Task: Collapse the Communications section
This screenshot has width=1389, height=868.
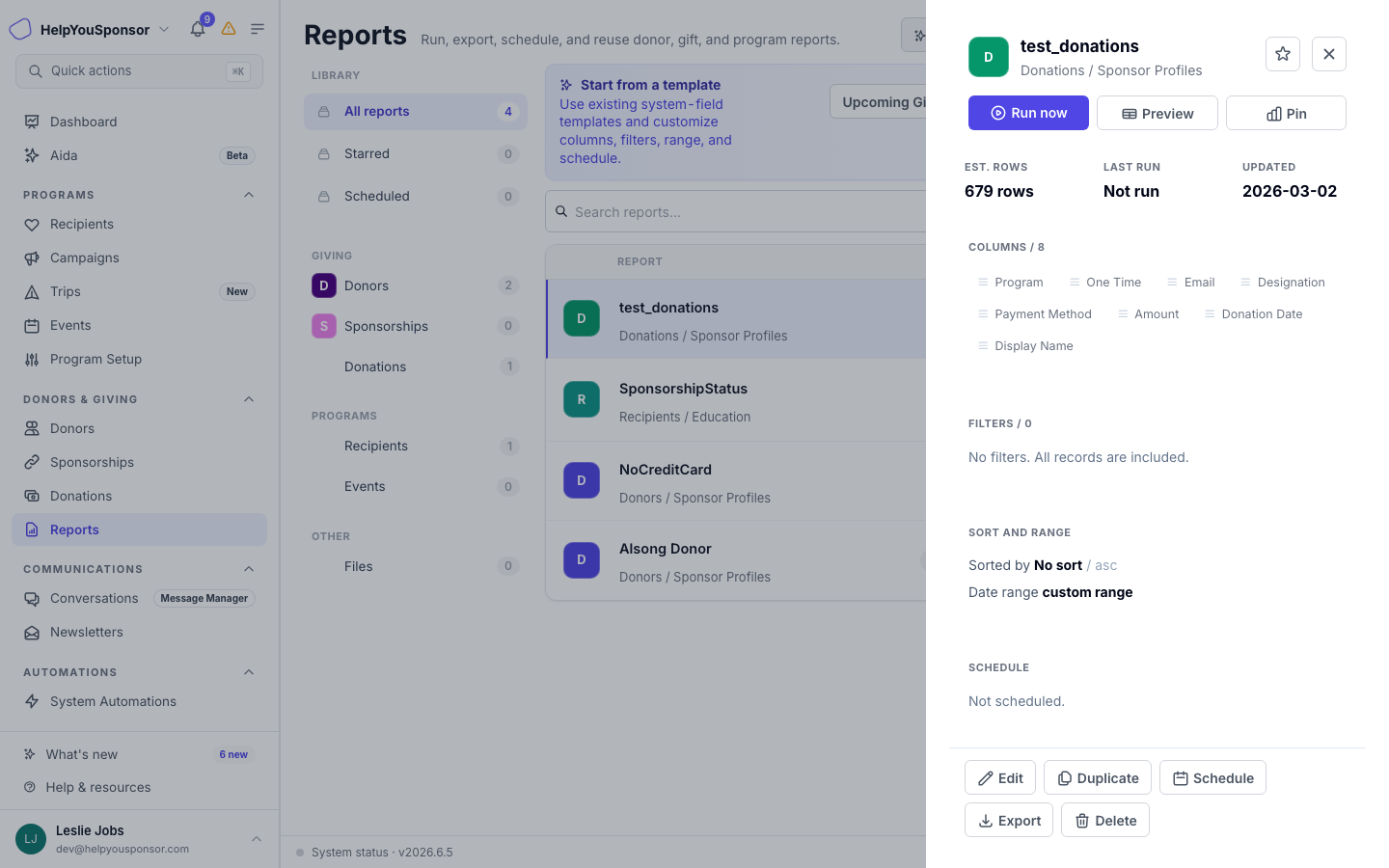Action: coord(249,569)
